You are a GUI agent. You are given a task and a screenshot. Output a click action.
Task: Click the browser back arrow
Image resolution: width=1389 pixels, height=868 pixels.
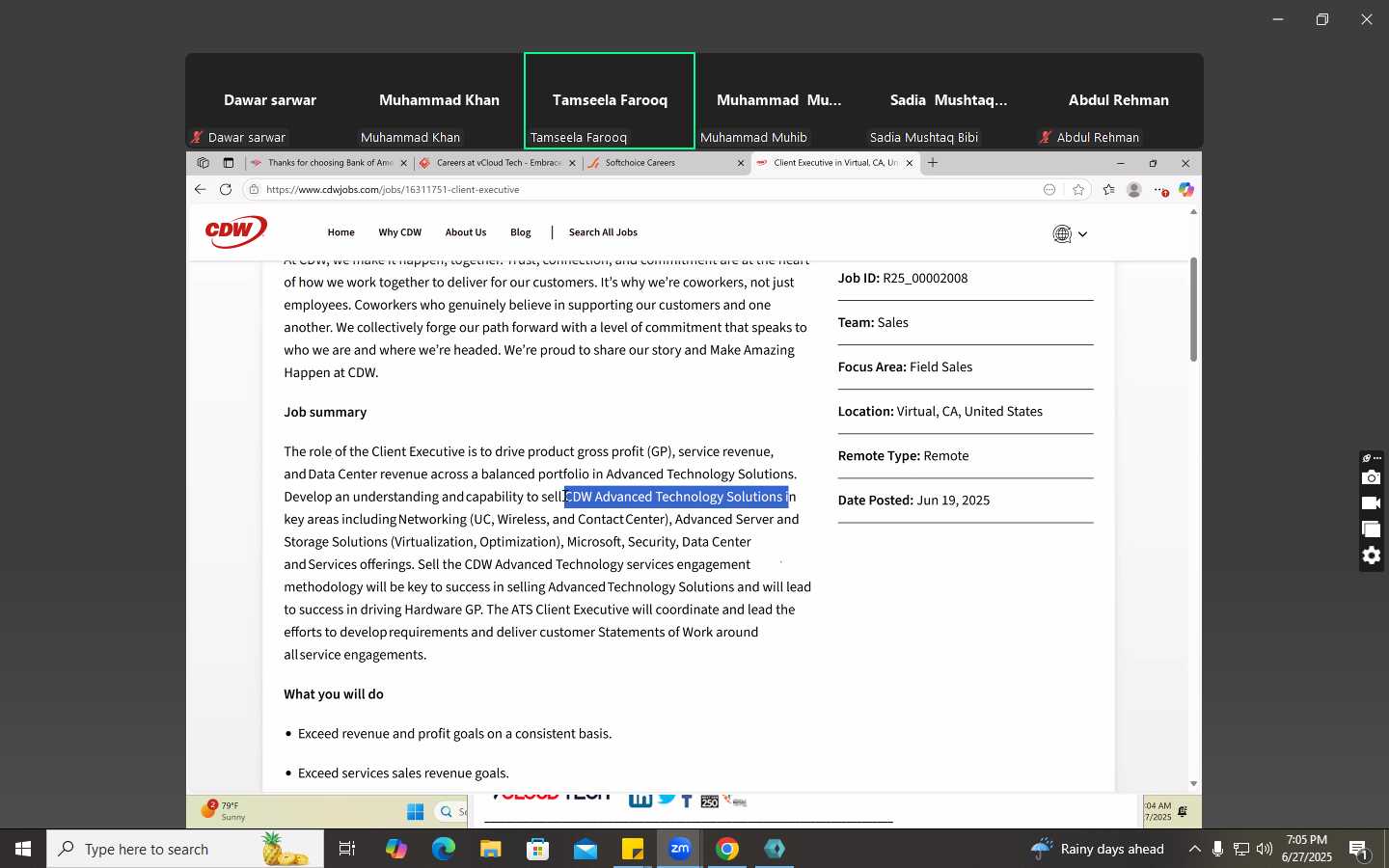point(200,190)
